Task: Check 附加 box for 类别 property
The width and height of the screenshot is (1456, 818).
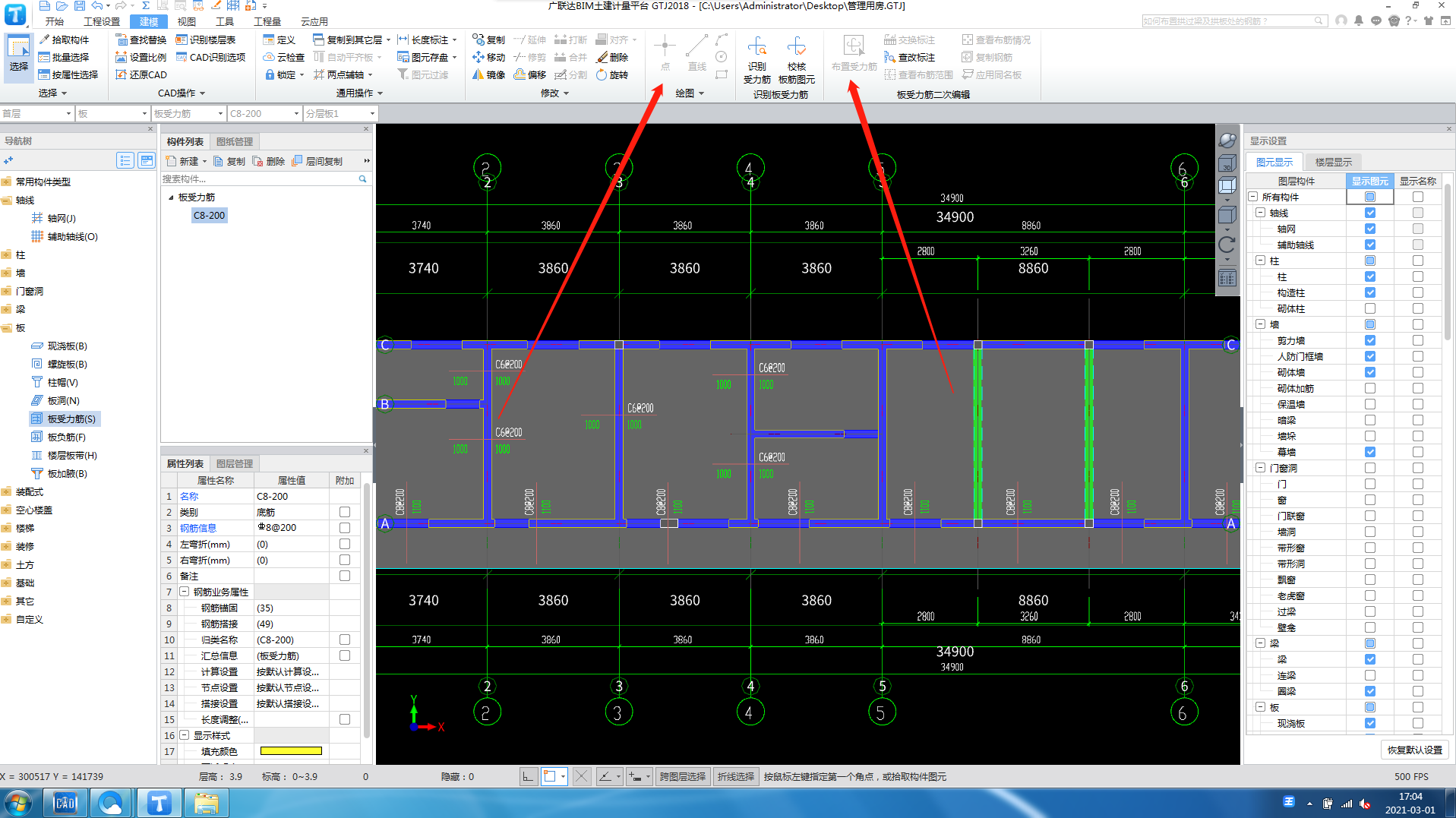Action: 345,512
